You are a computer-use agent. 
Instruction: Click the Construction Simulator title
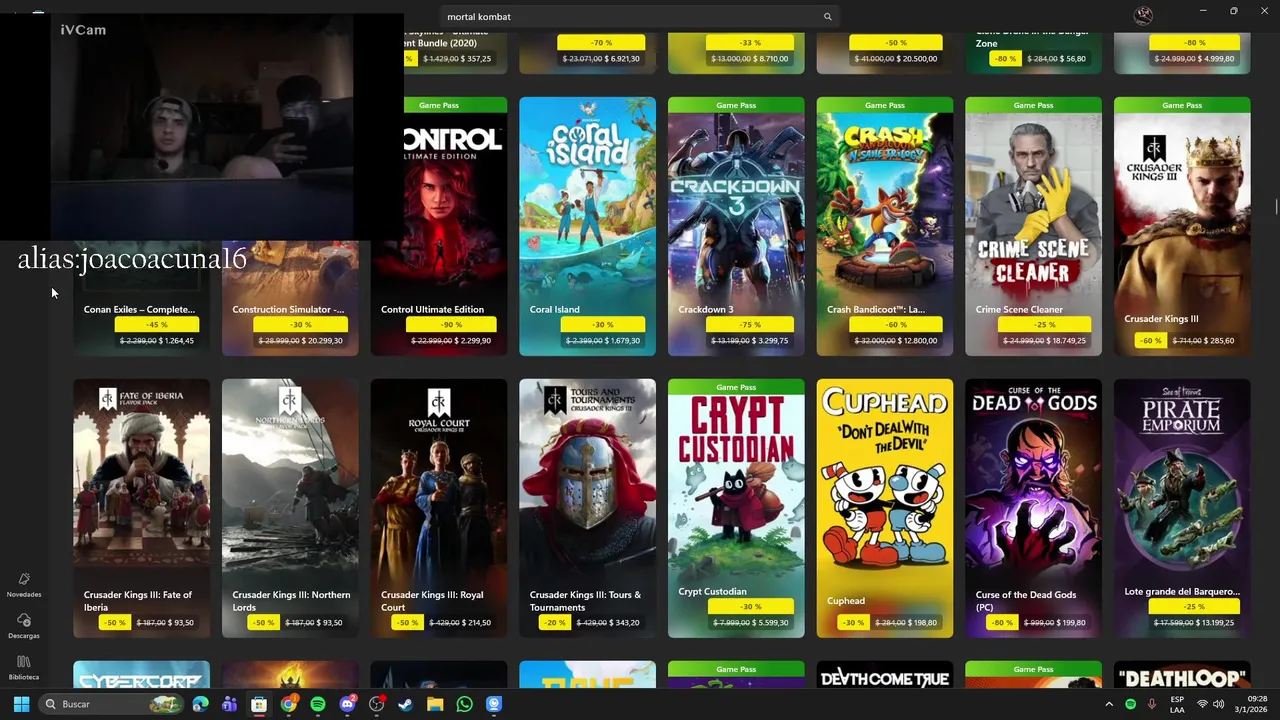coord(288,309)
